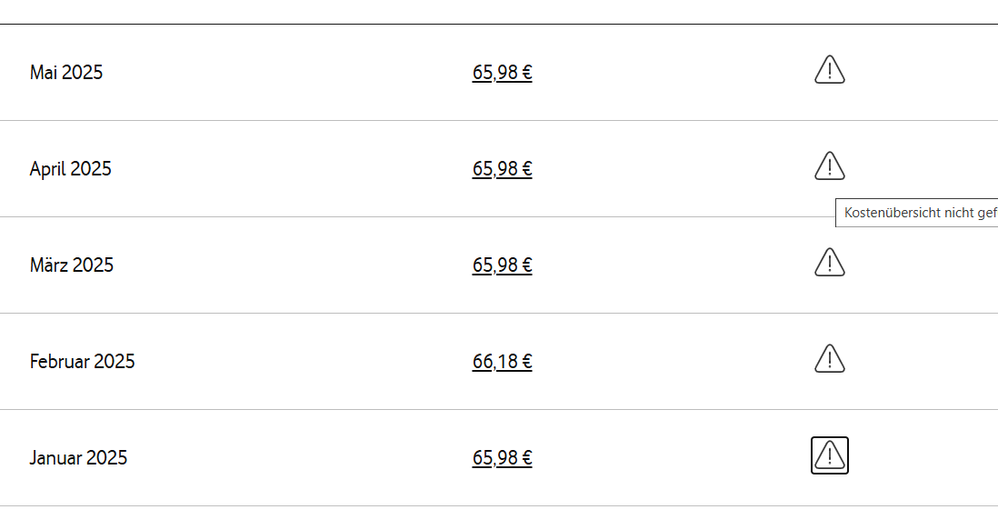Viewport: 998px width, 520px height.
Task: Click the Februar 2025 month label
Action: 82,362
